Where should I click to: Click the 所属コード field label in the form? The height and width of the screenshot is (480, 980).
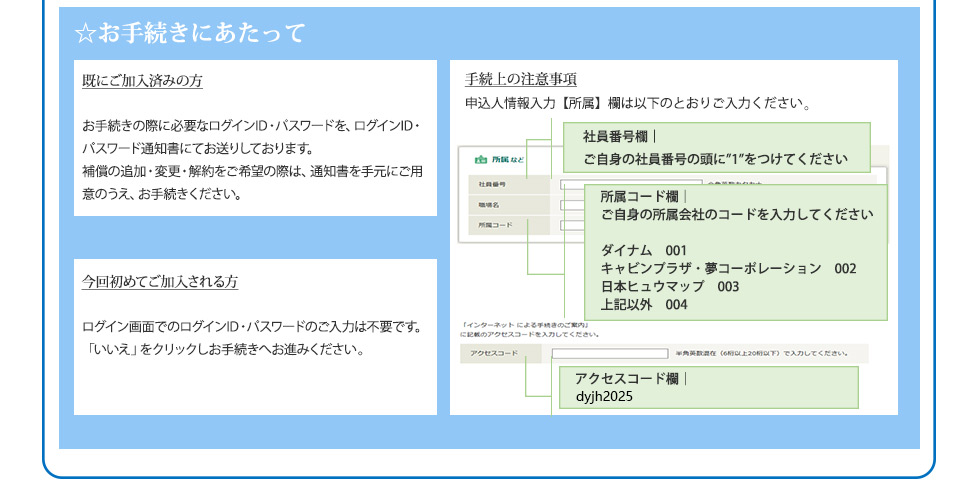(x=495, y=225)
